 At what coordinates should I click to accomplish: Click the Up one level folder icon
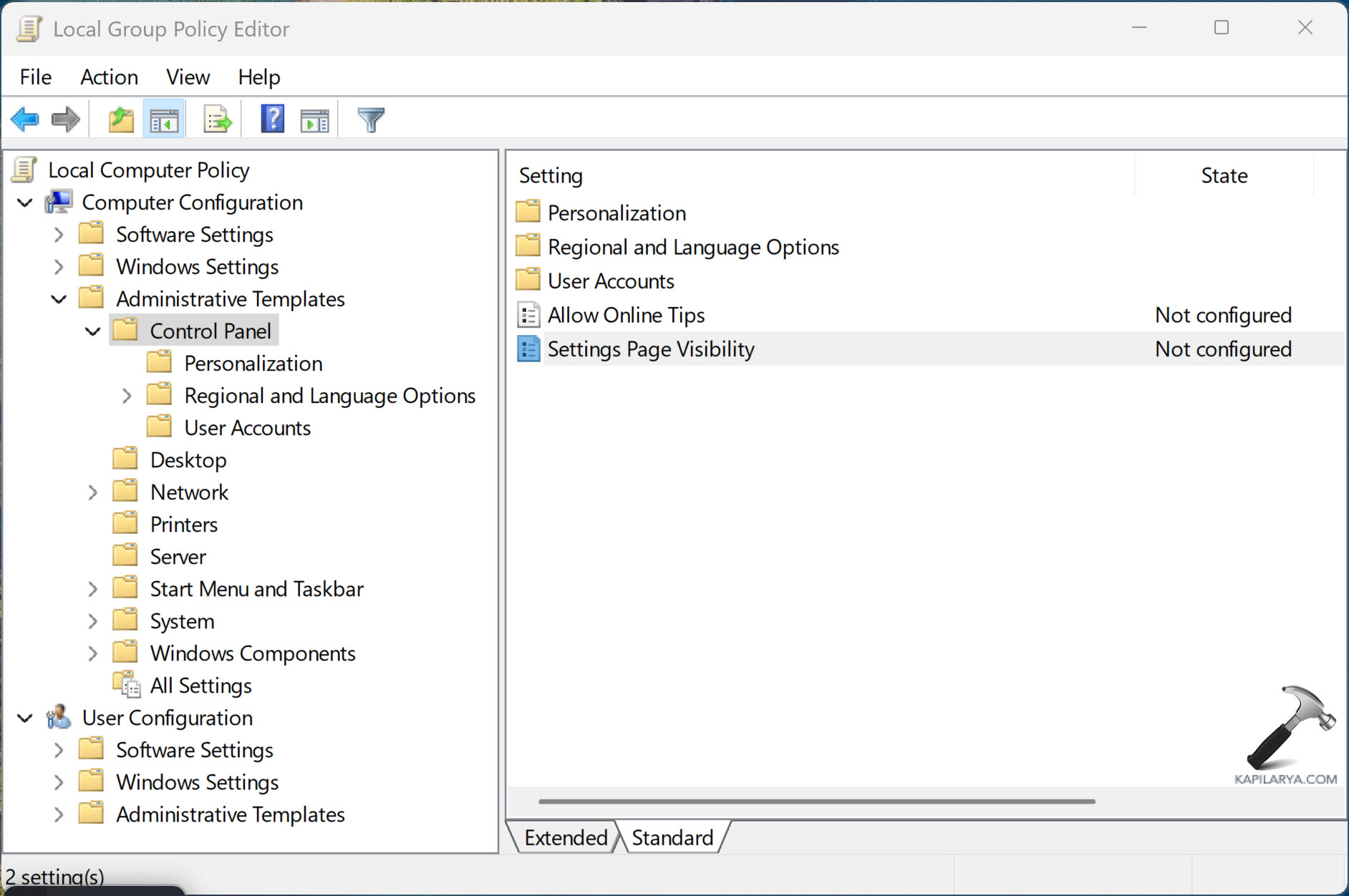pos(121,120)
